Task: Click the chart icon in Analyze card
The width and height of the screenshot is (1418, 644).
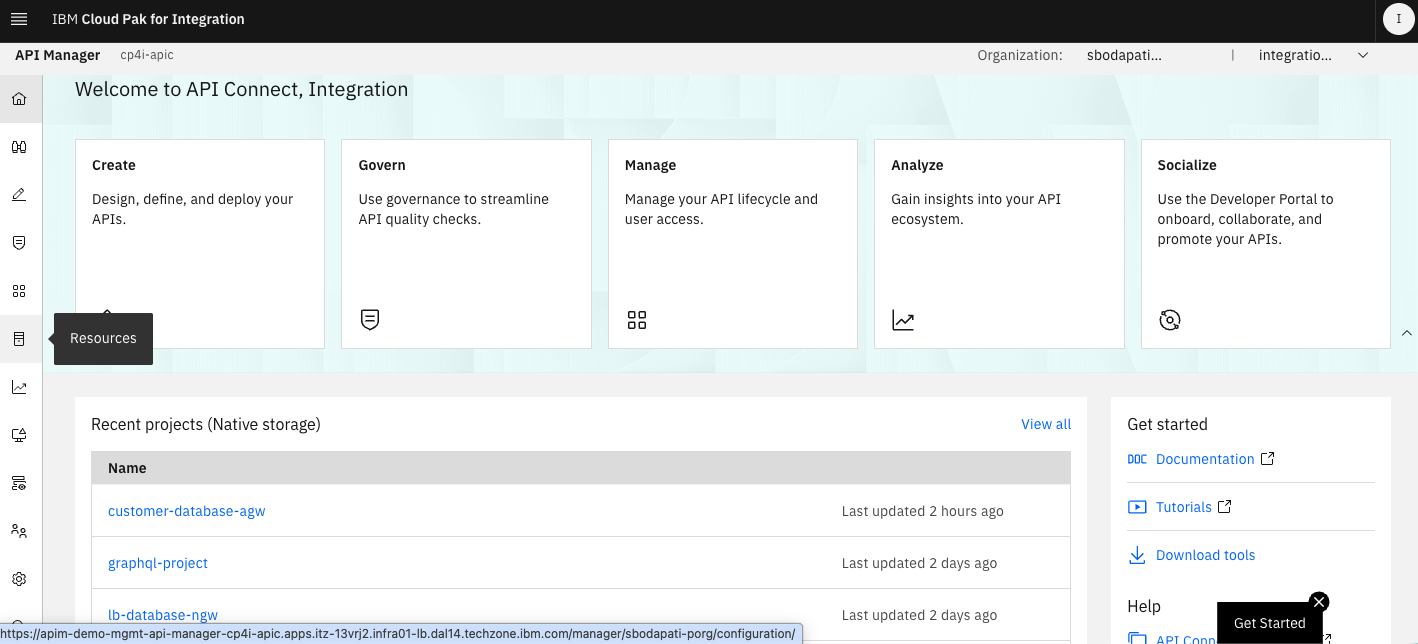Action: [x=903, y=321]
